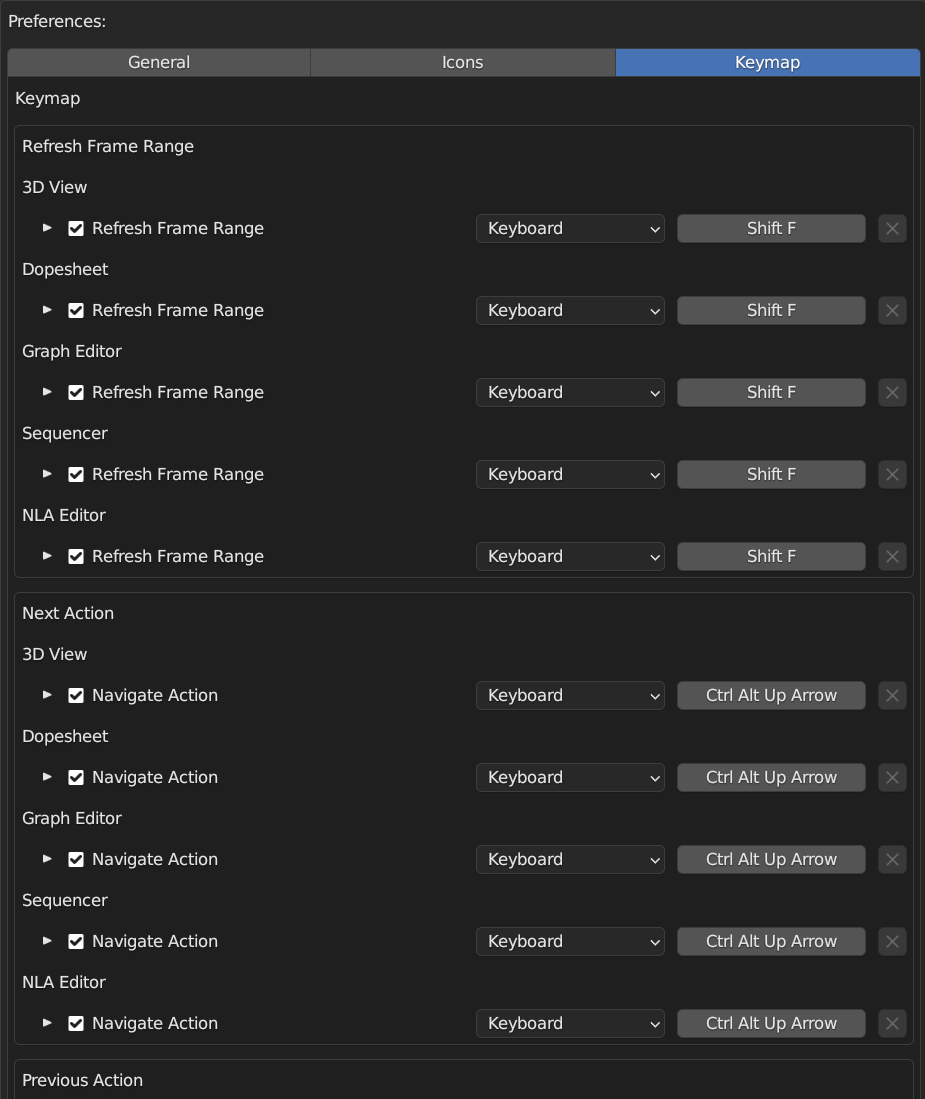Open Keyboard type dropdown for Dopesheet Refresh Frame Range
This screenshot has width=925, height=1099.
pos(570,311)
